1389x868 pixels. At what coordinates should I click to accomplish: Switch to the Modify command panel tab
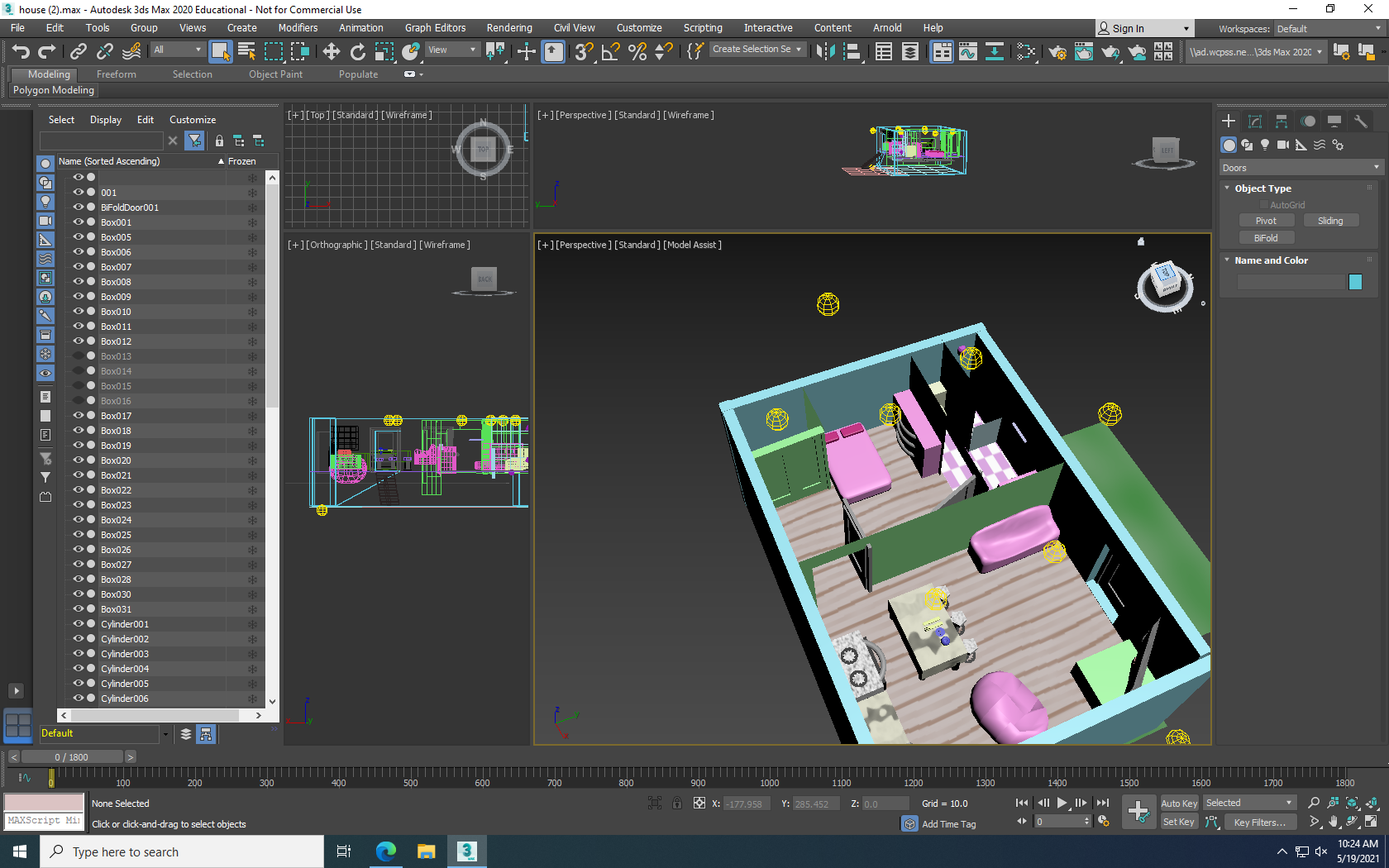pos(1255,121)
